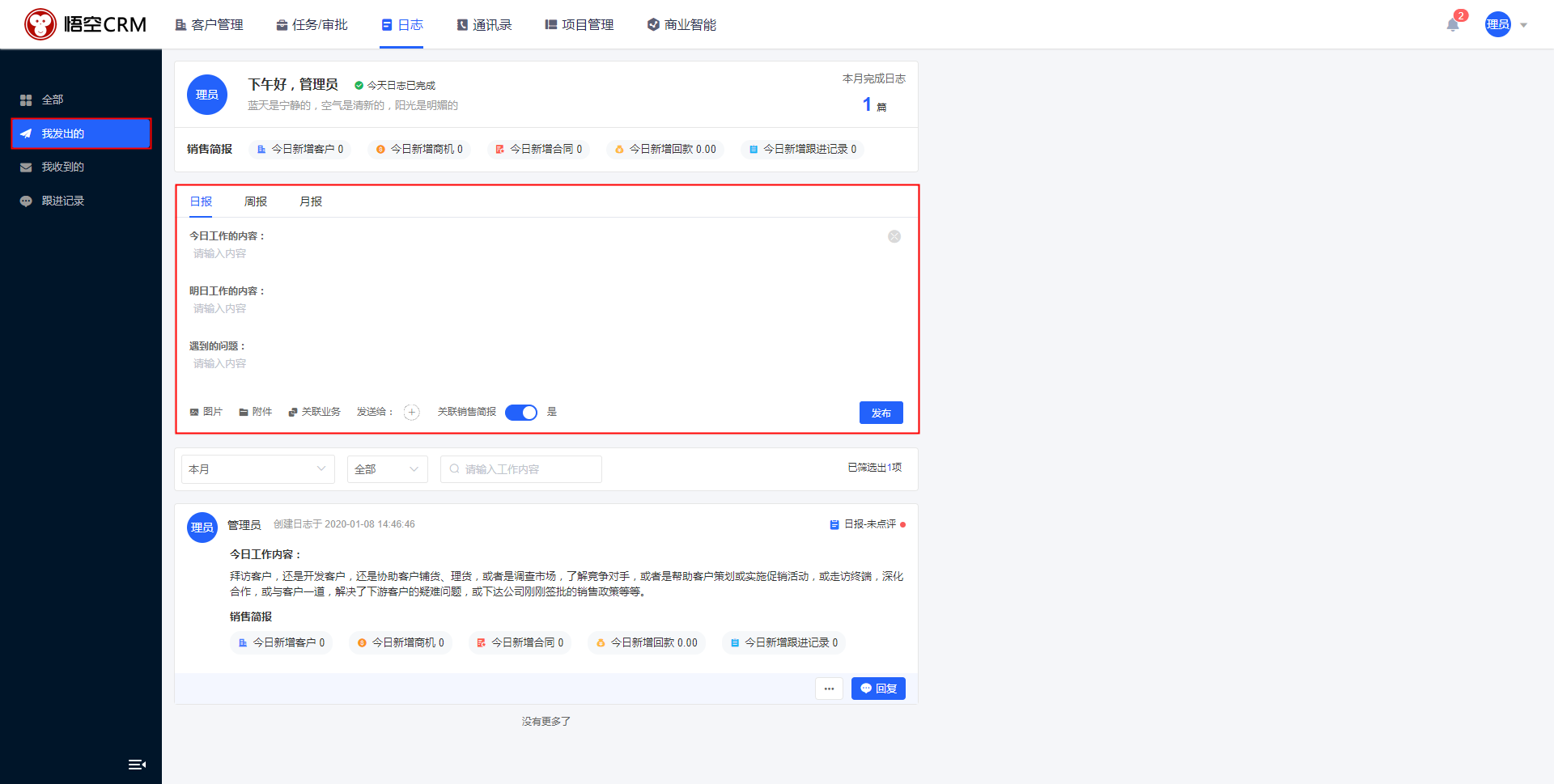Collapse the sidebar with the bottom icon
Viewport: 1554px width, 784px height.
[137, 765]
